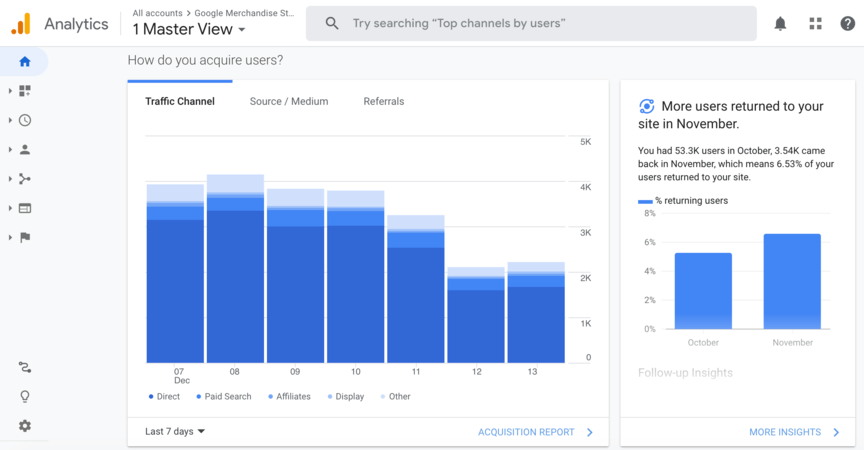Open the apps grid icon
Screen dimensions: 864x450
tap(816, 24)
